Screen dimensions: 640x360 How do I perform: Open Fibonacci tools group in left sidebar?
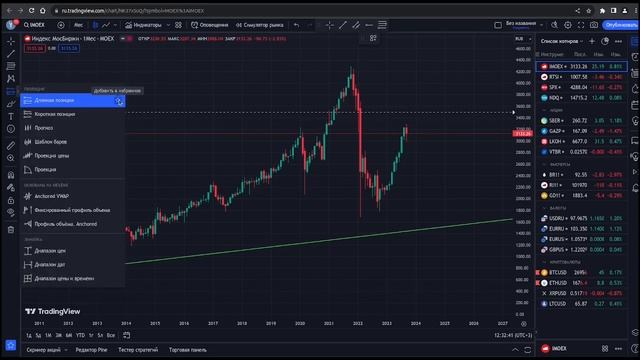[x=11, y=66]
